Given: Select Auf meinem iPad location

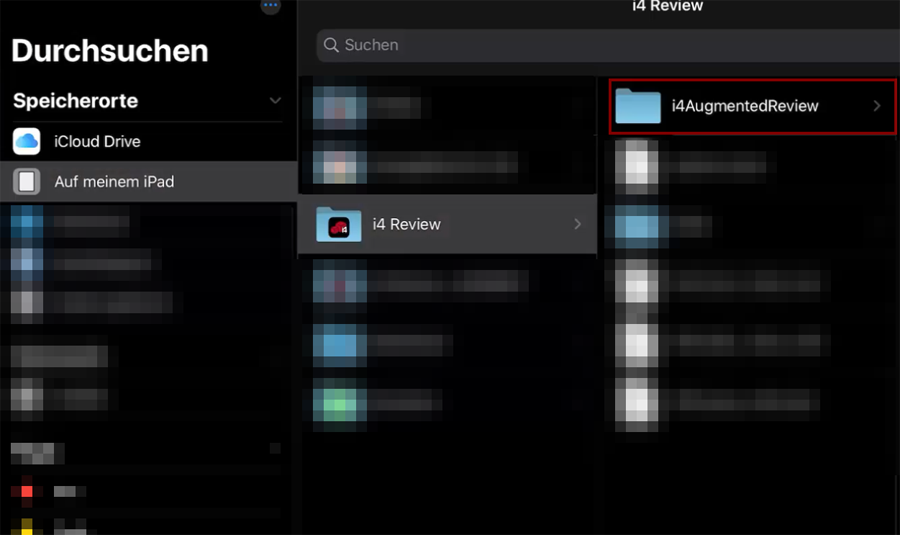Looking at the screenshot, I should click(x=148, y=181).
